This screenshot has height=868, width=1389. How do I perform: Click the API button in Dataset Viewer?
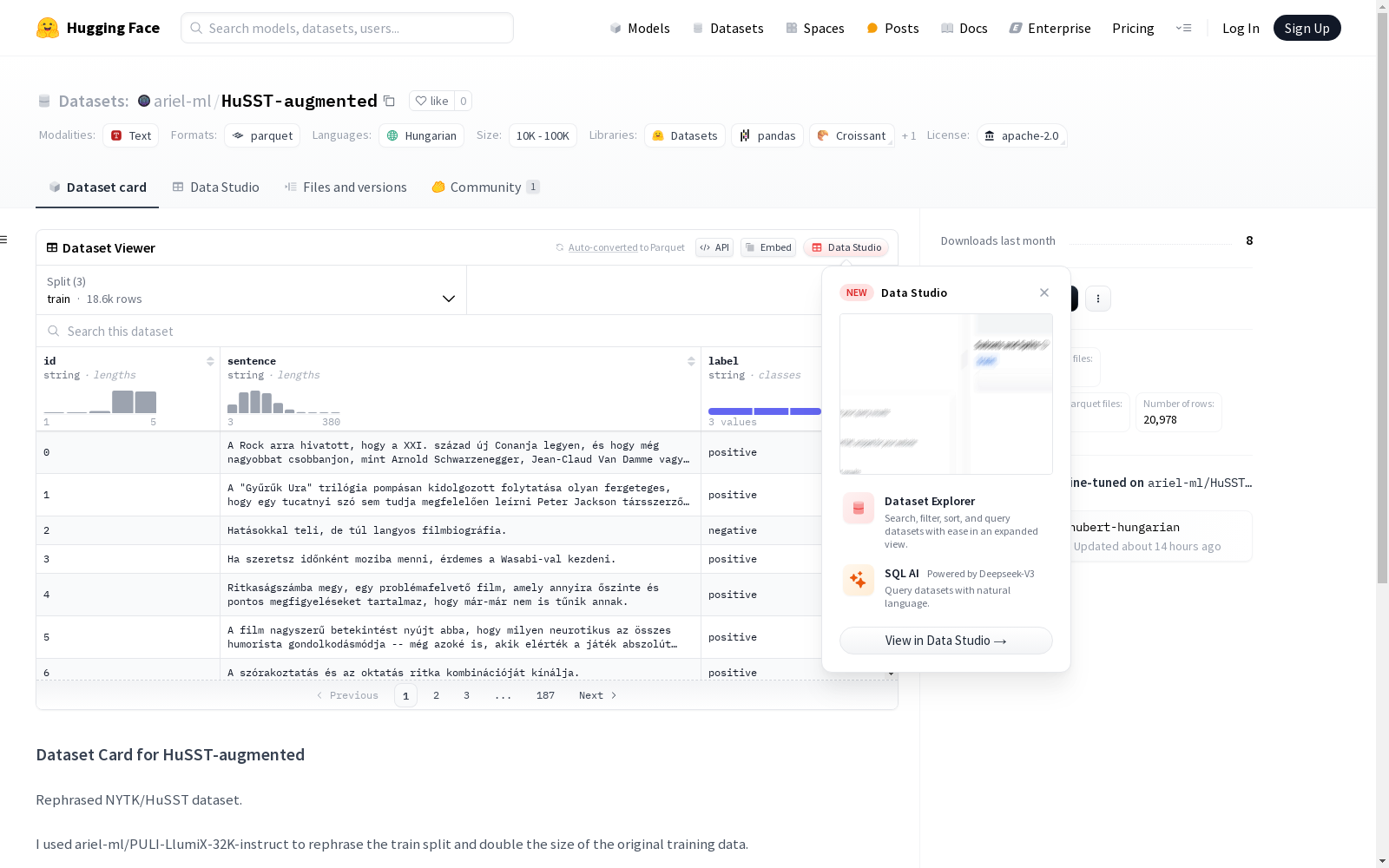[x=714, y=247]
